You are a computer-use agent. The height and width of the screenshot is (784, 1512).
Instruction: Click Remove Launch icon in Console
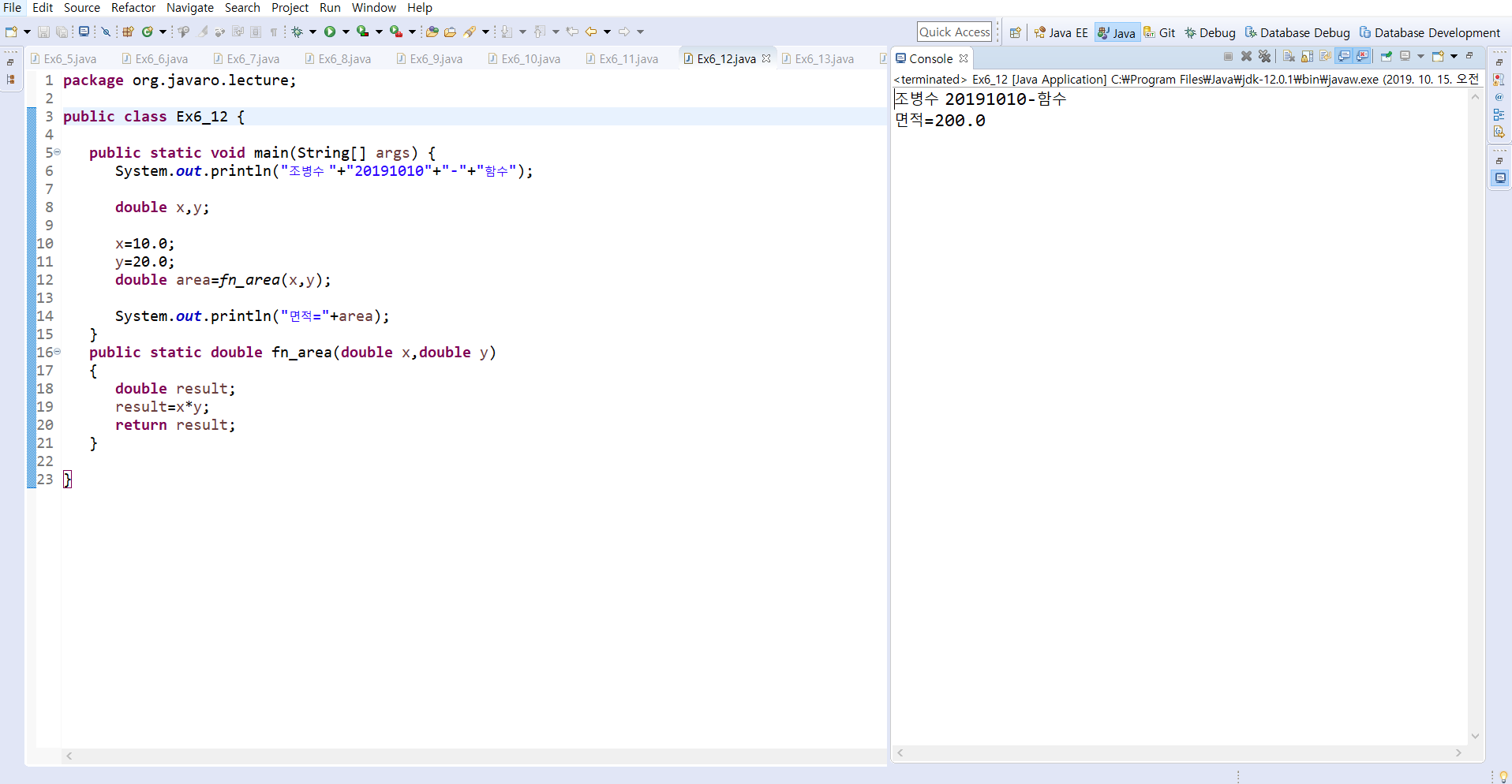pyautogui.click(x=1246, y=56)
